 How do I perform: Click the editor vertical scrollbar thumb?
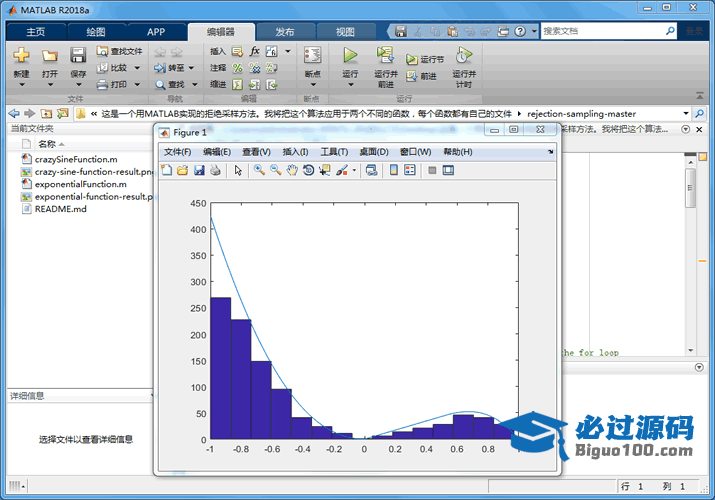point(690,188)
